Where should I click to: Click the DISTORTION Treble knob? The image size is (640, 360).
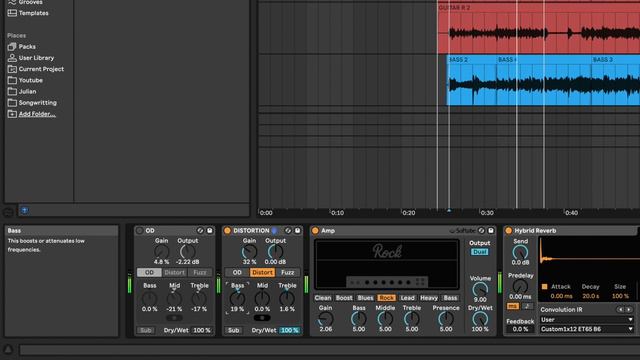287,299
